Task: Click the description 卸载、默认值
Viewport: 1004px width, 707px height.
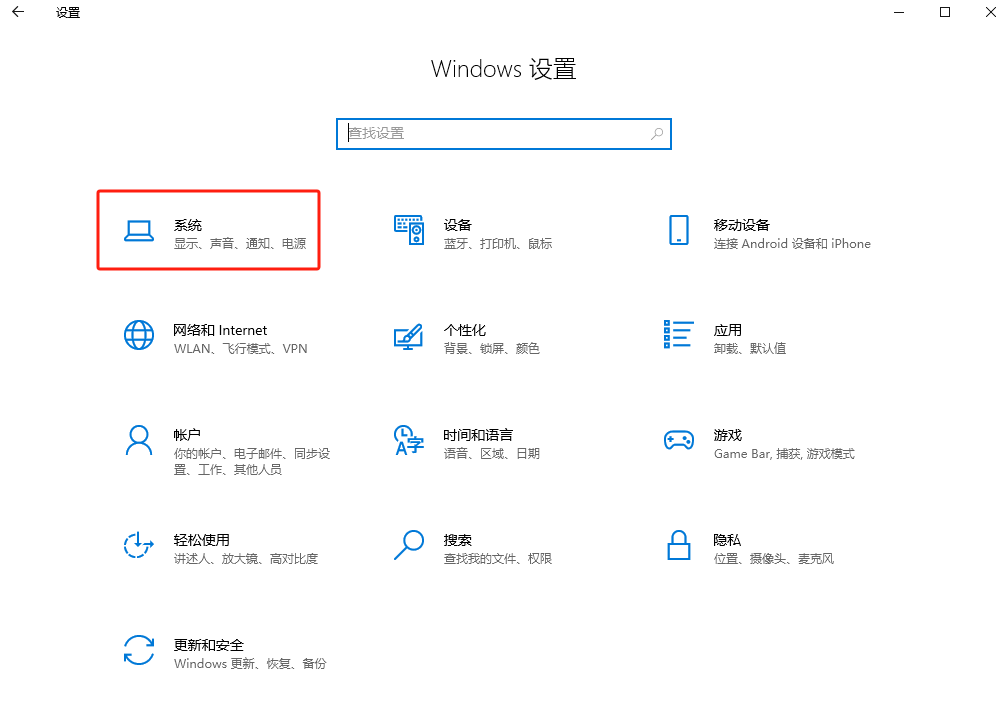Action: coord(750,349)
